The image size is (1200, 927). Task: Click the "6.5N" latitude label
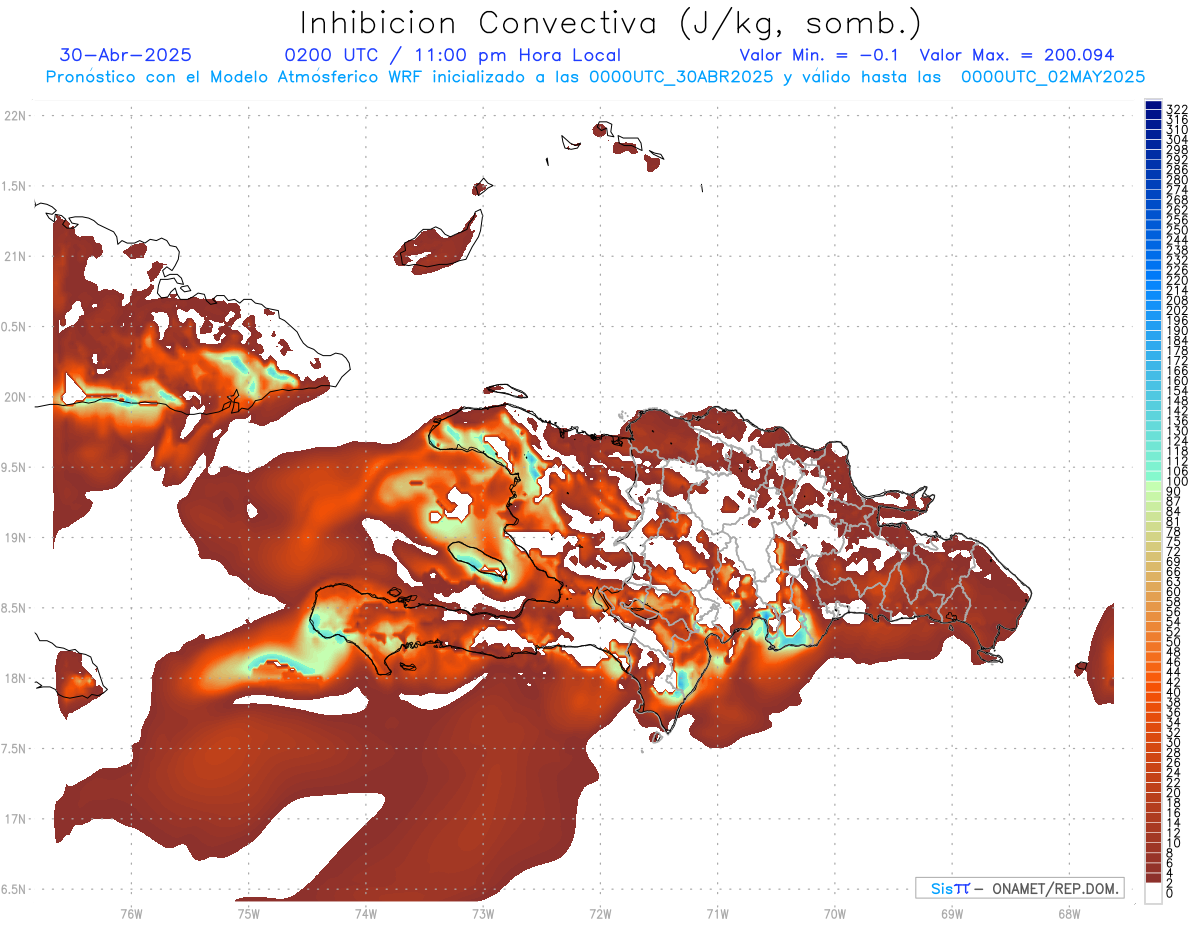[15, 889]
